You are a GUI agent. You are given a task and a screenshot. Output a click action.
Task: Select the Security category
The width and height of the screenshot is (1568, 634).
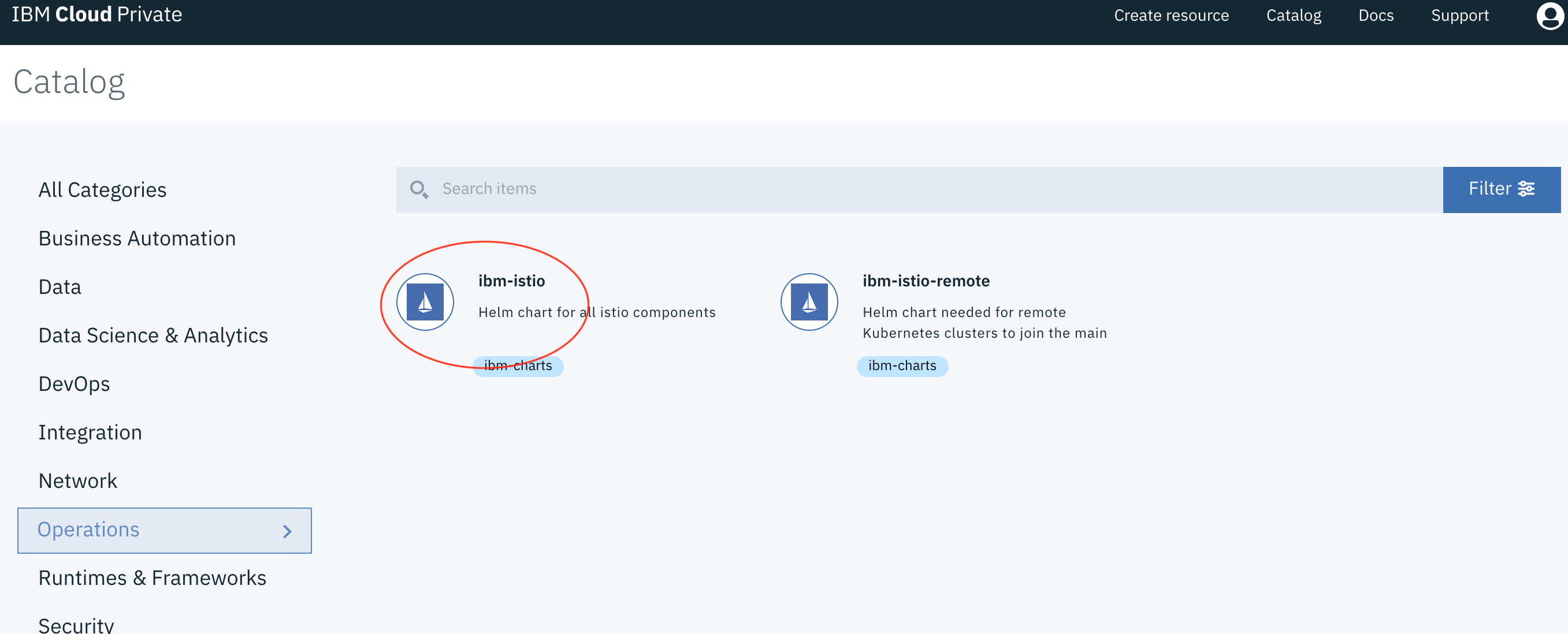[76, 625]
